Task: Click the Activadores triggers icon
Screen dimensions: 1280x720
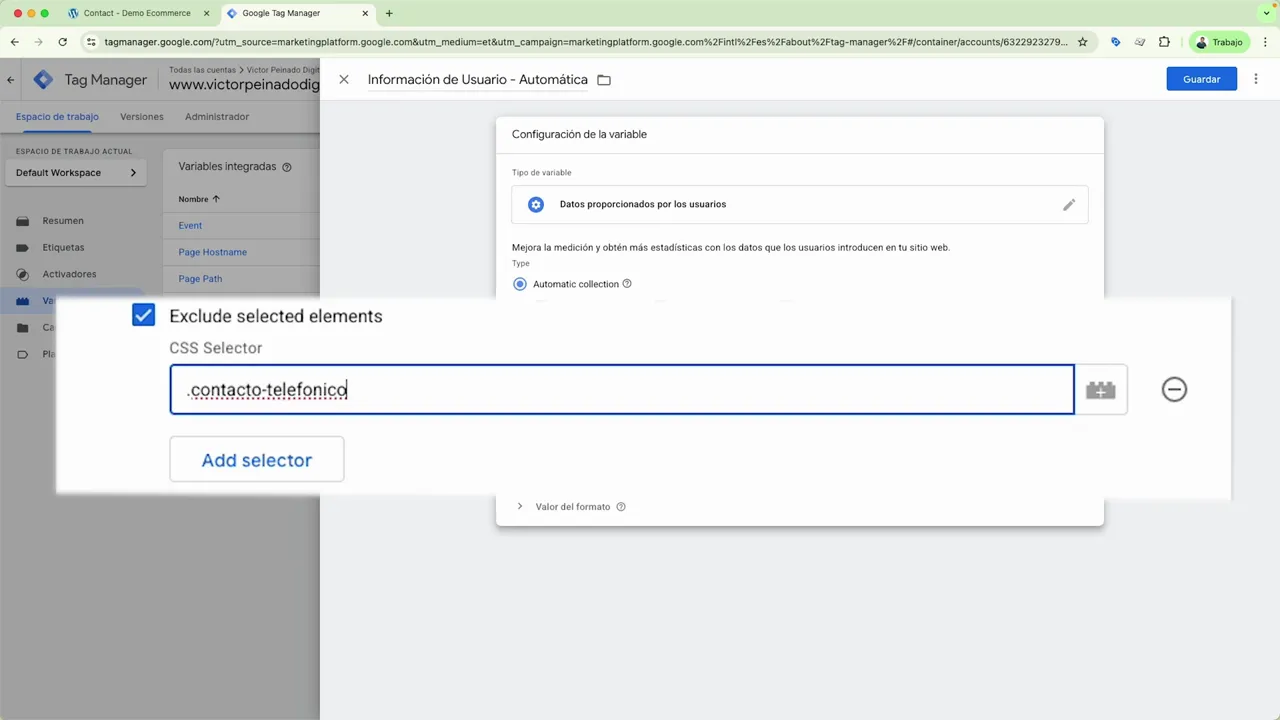Action: [x=23, y=274]
